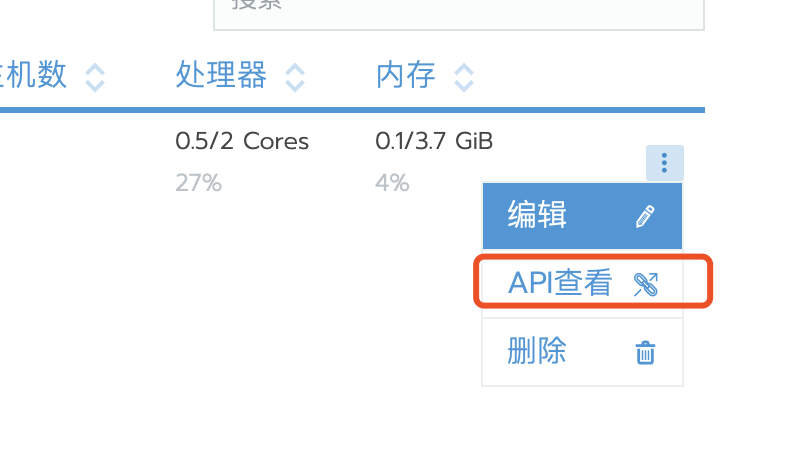This screenshot has width=812, height=464.
Task: Choose API查看 in the action menu
Action: (x=559, y=284)
